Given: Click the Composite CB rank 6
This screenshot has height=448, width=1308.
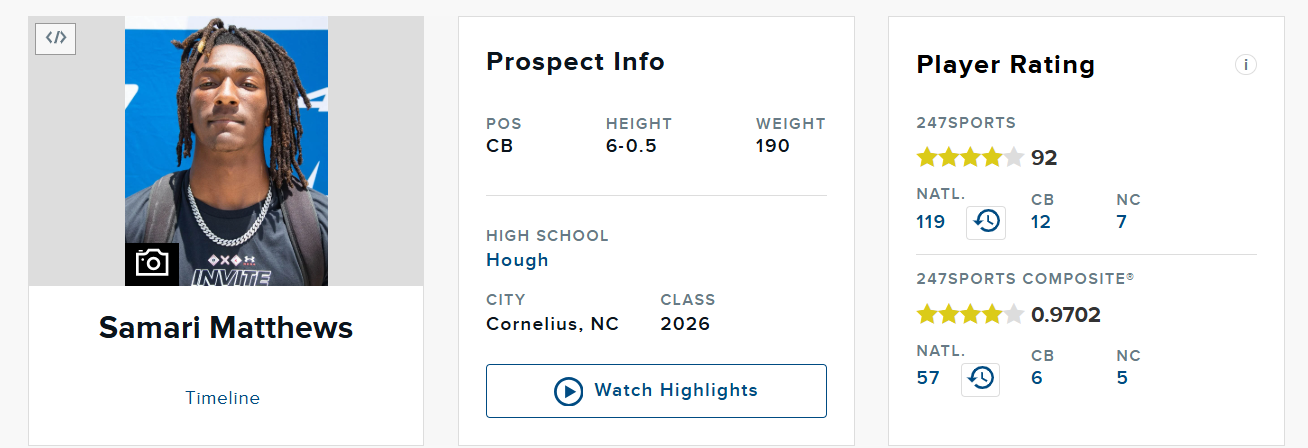Looking at the screenshot, I should (x=1037, y=378).
